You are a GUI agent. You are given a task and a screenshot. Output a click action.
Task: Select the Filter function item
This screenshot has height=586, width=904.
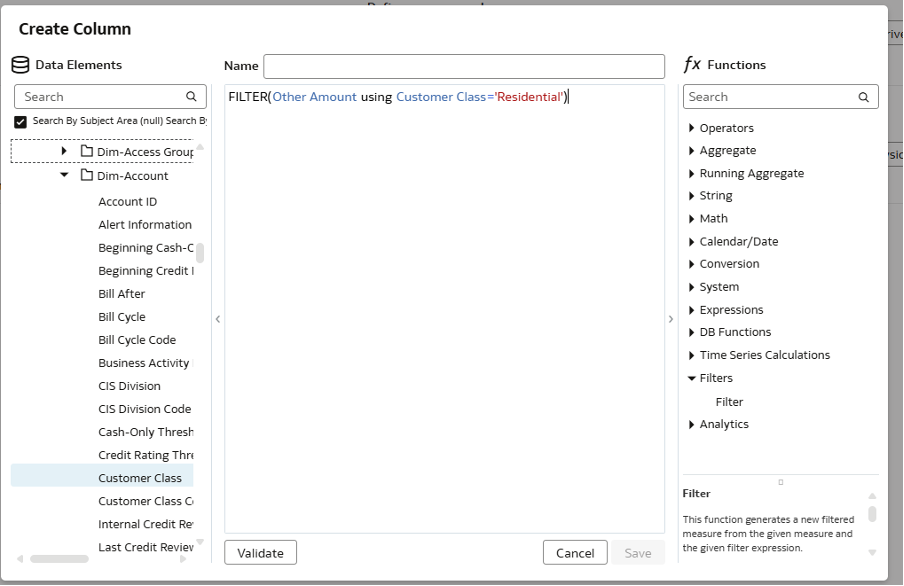coord(729,402)
